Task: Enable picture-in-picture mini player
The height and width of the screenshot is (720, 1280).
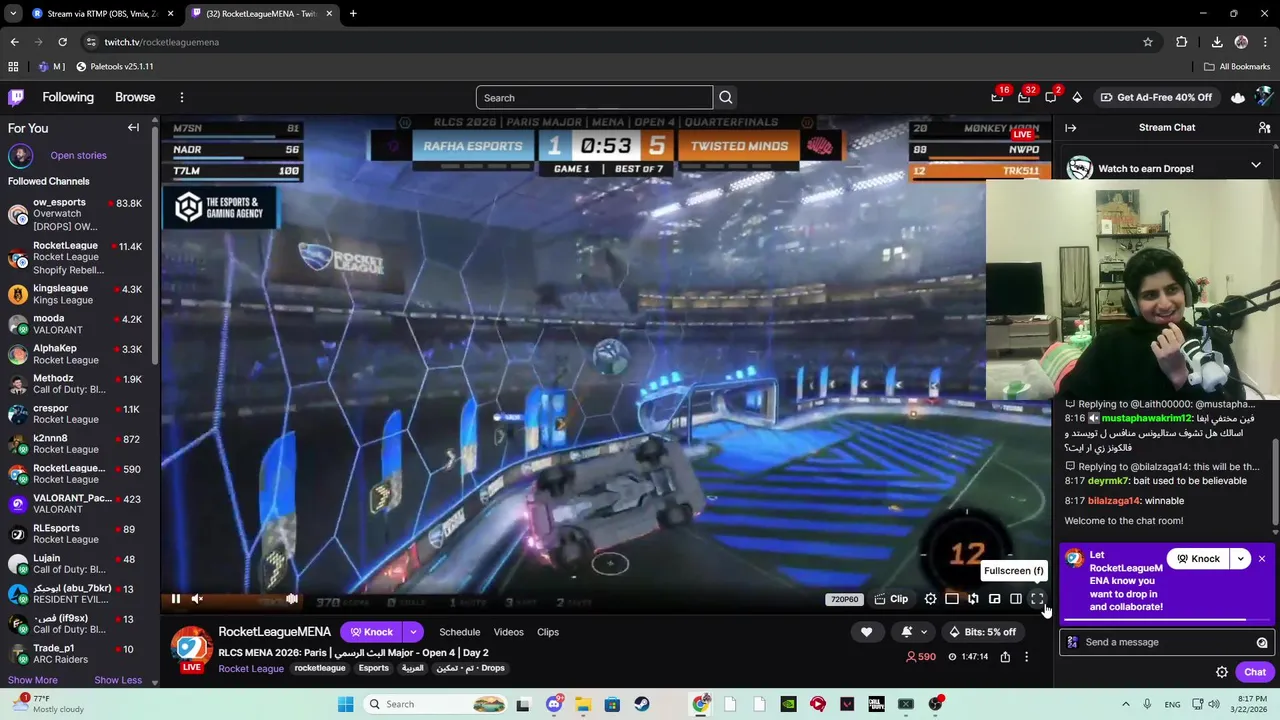Action: click(994, 599)
